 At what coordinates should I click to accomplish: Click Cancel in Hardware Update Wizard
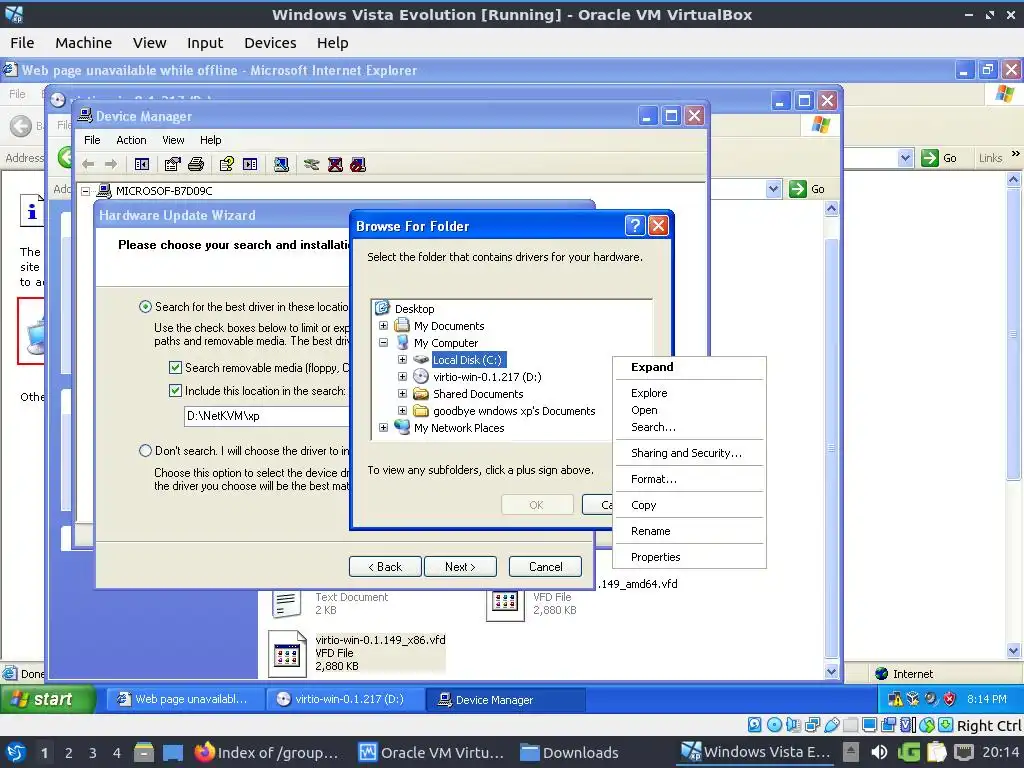(545, 566)
